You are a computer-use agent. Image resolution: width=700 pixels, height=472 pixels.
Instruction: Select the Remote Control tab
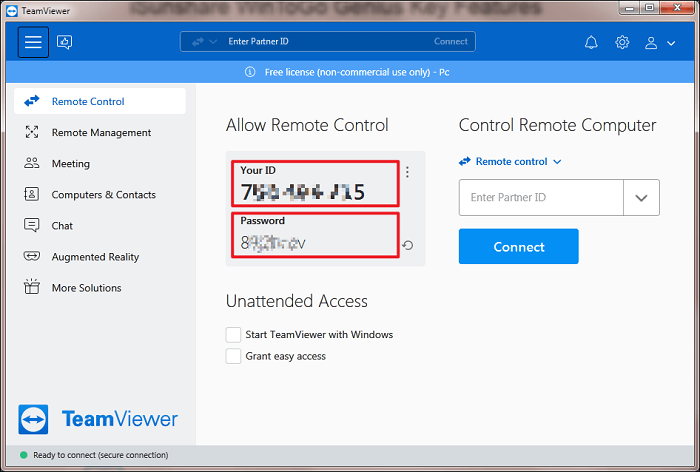pos(100,101)
